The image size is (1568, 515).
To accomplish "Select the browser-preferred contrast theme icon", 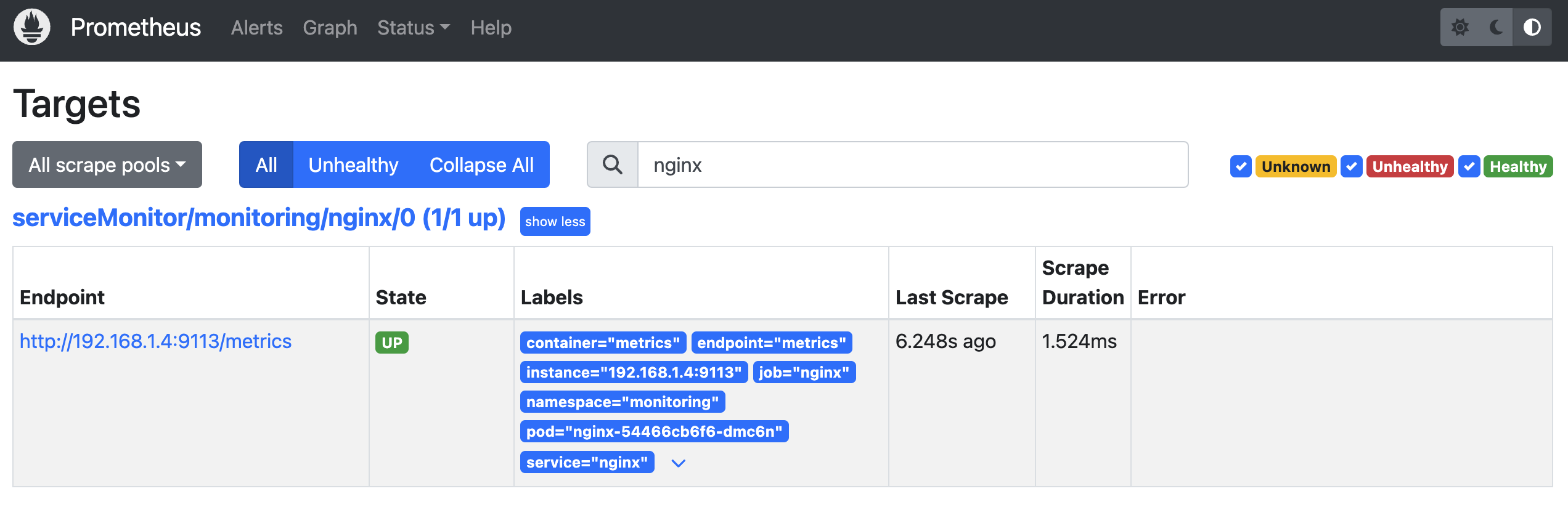I will 1532,27.
